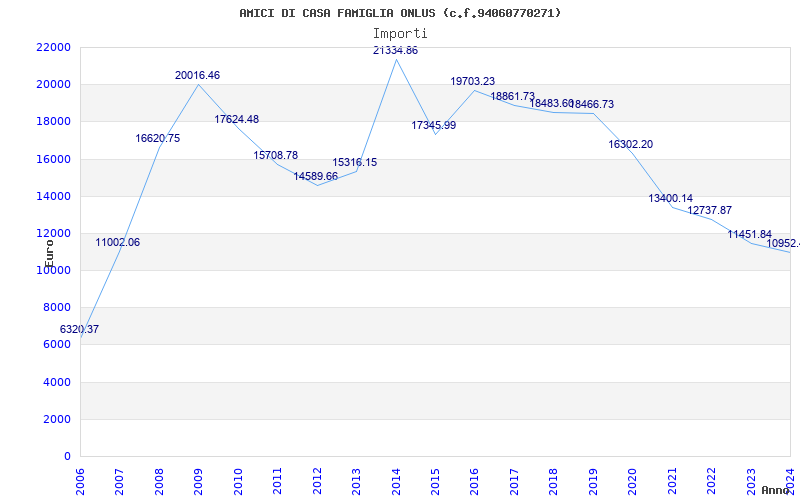Click the 2013 x-axis year label

pyautogui.click(x=356, y=481)
